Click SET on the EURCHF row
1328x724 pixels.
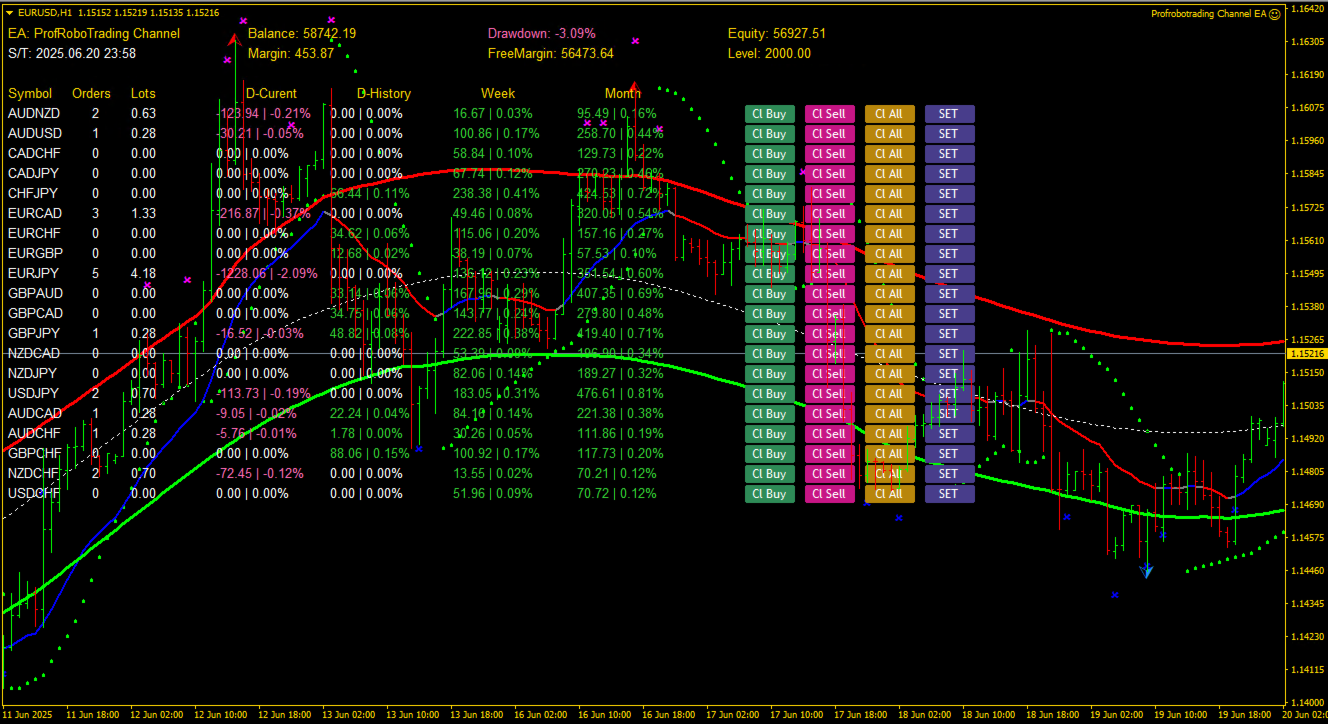pos(949,234)
